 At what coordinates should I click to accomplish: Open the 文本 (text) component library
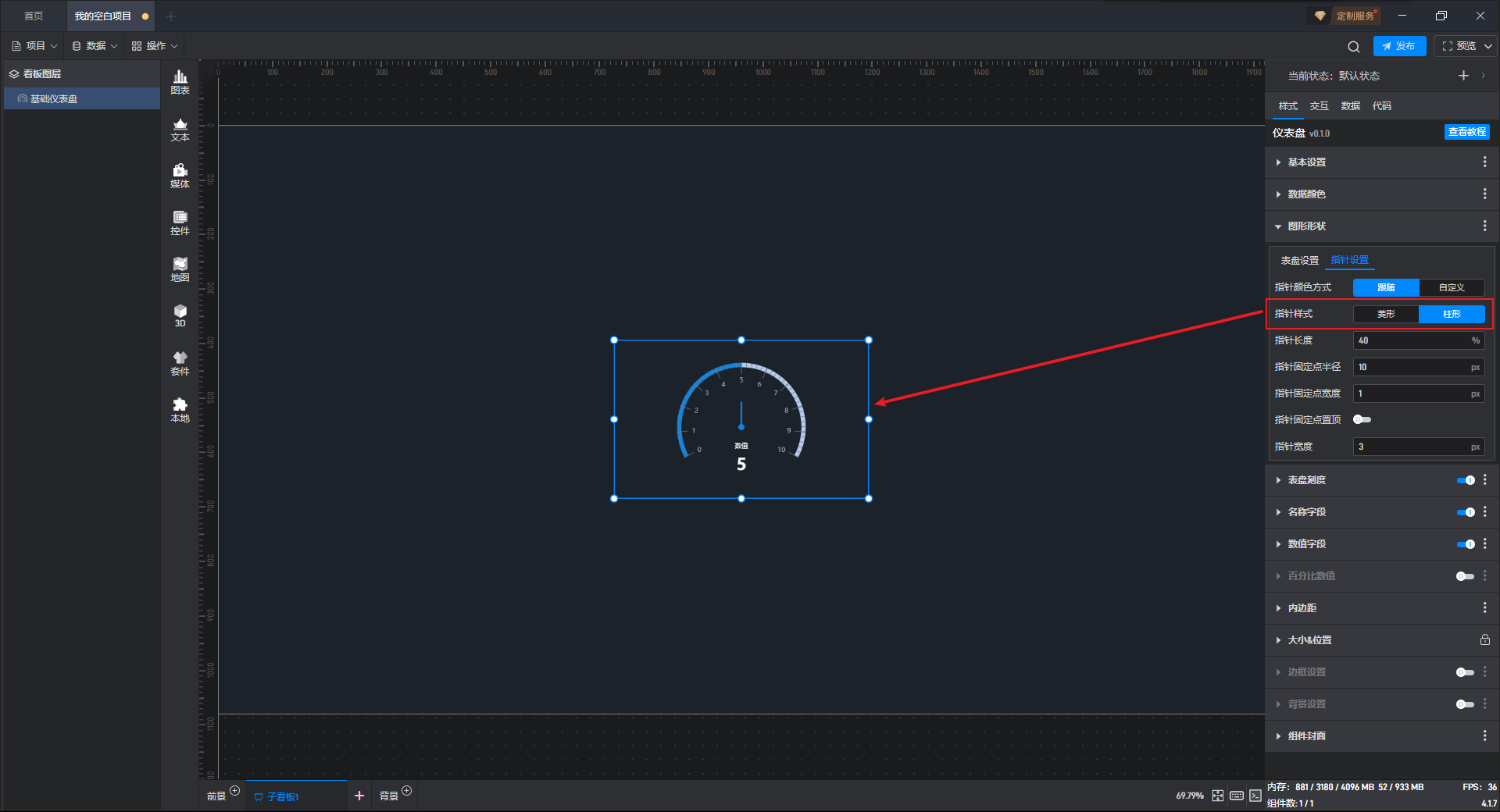click(180, 129)
